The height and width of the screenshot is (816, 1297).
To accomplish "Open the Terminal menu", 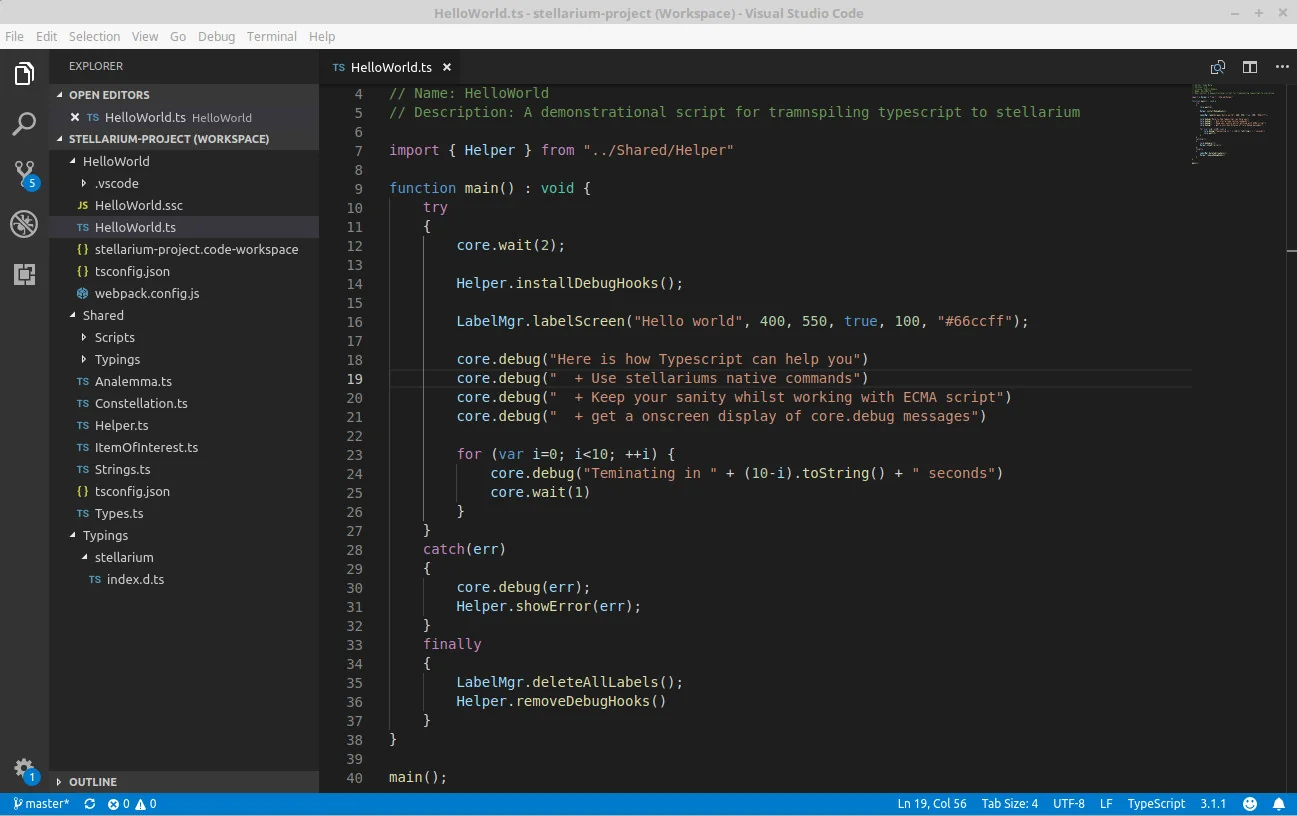I will point(272,36).
